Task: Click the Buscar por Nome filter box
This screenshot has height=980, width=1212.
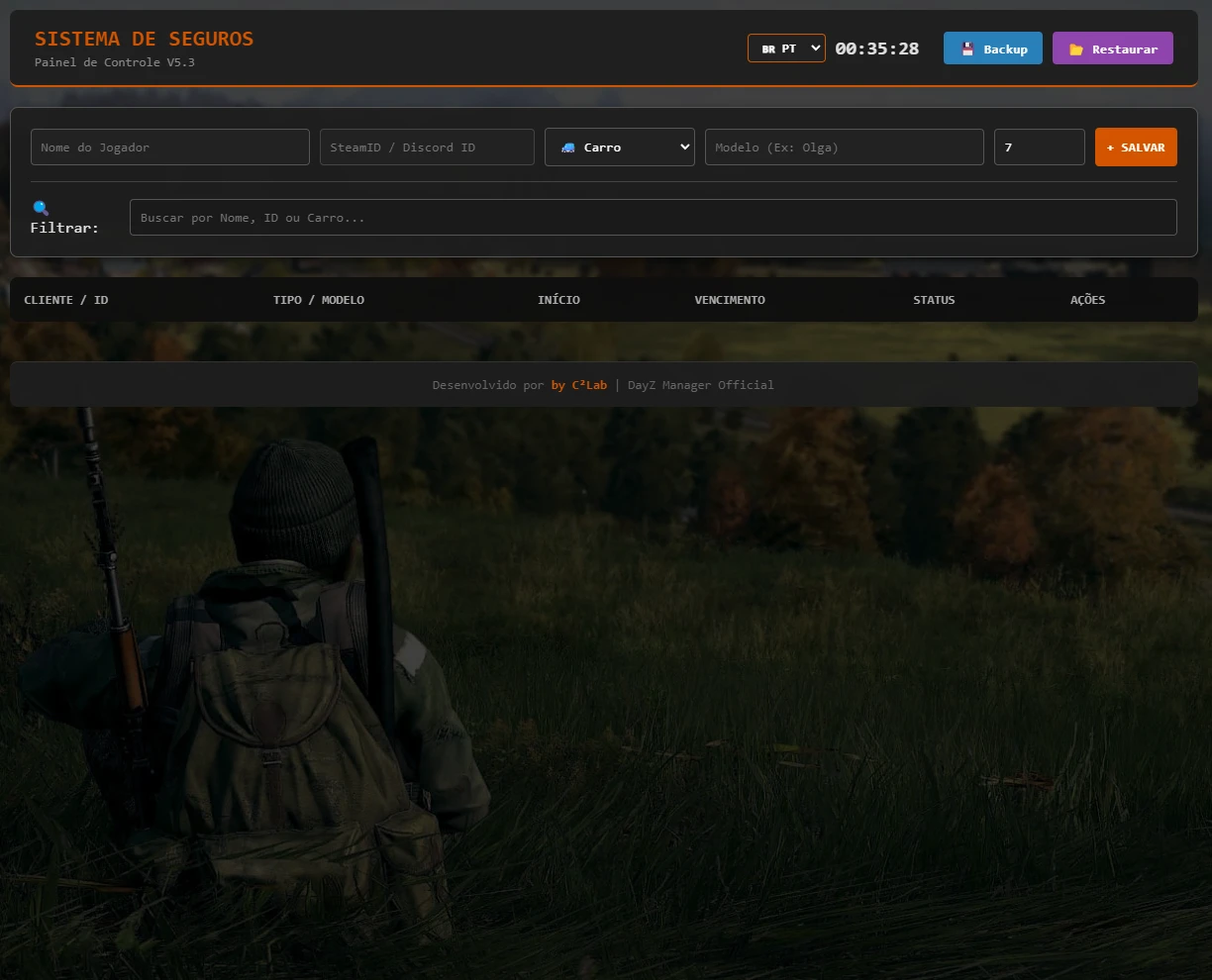Action: point(653,217)
